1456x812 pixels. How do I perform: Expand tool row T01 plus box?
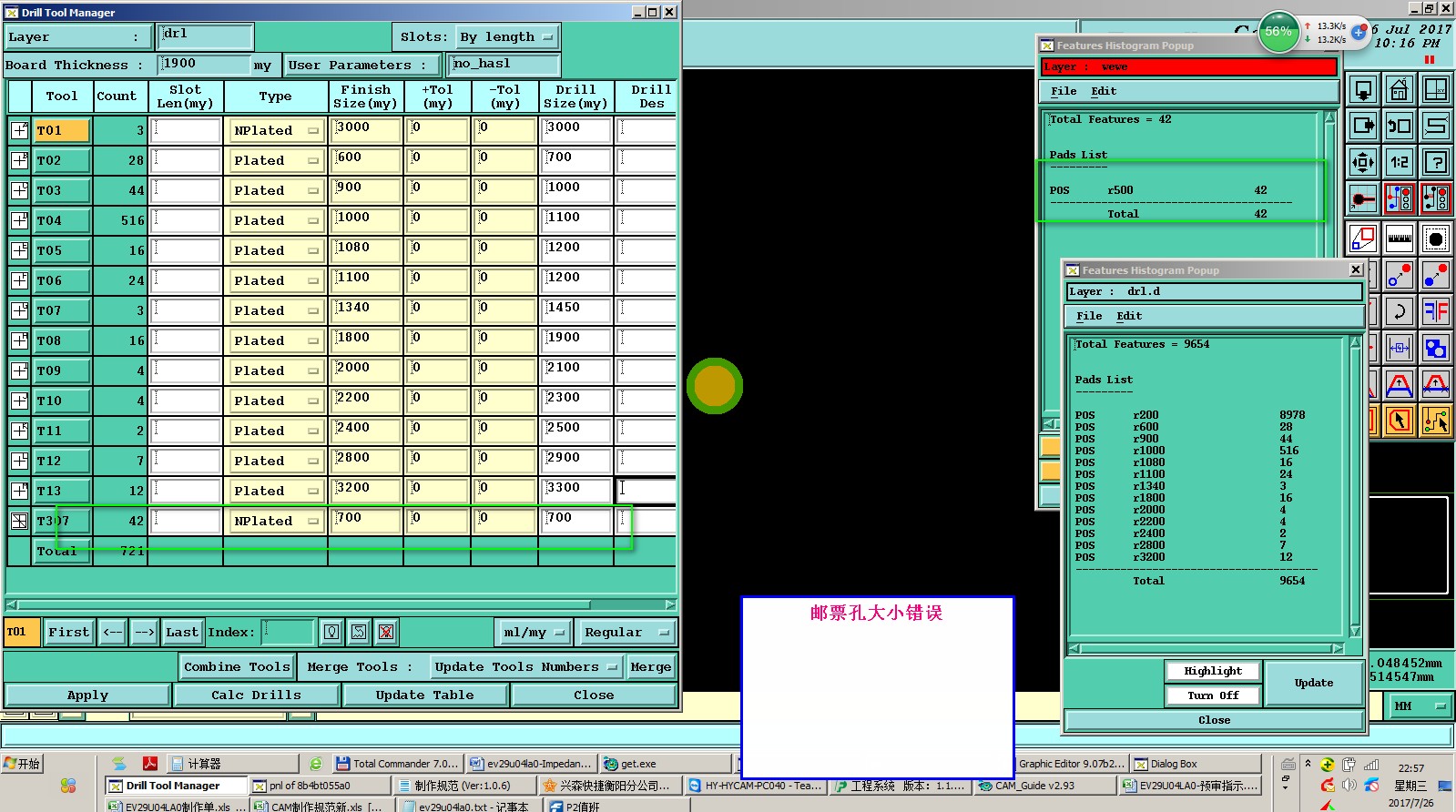(x=19, y=130)
